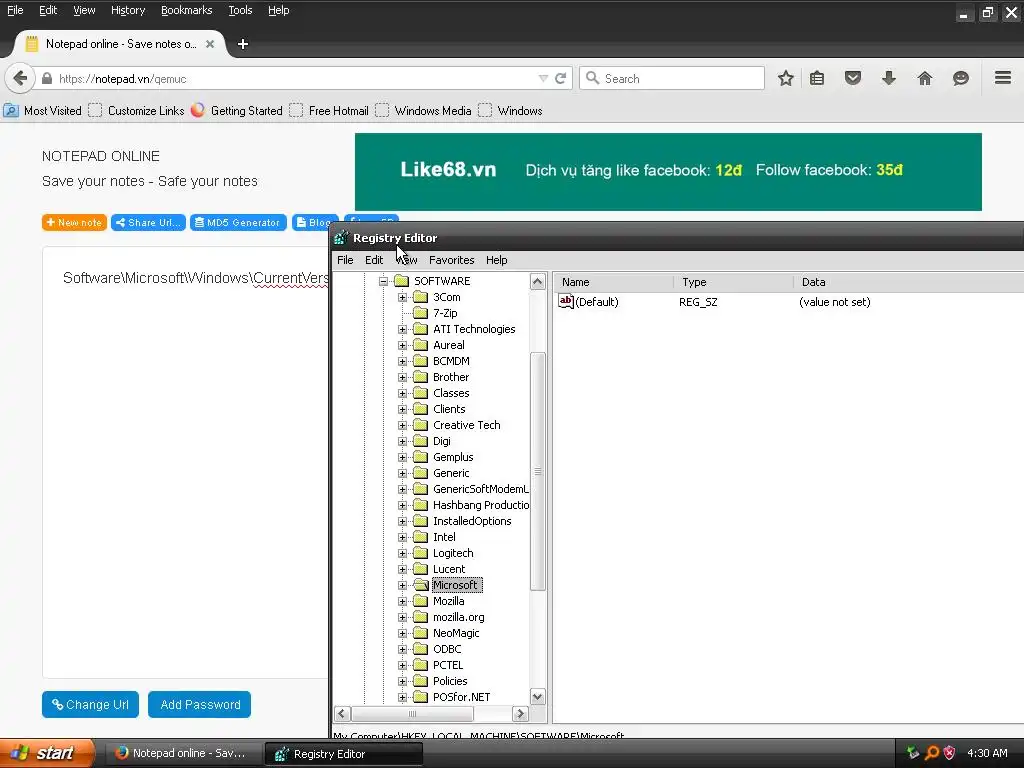The image size is (1024, 768).
Task: Click the Microsoft folder icon in tree
Action: click(x=421, y=585)
